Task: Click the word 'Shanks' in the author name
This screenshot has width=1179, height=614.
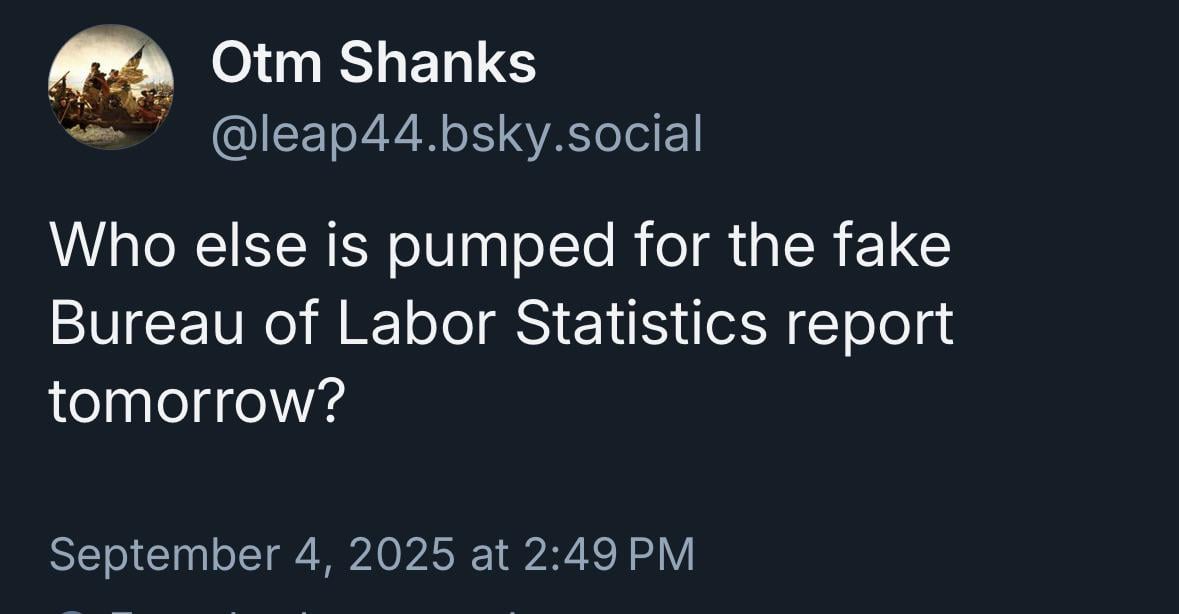Action: pos(438,62)
